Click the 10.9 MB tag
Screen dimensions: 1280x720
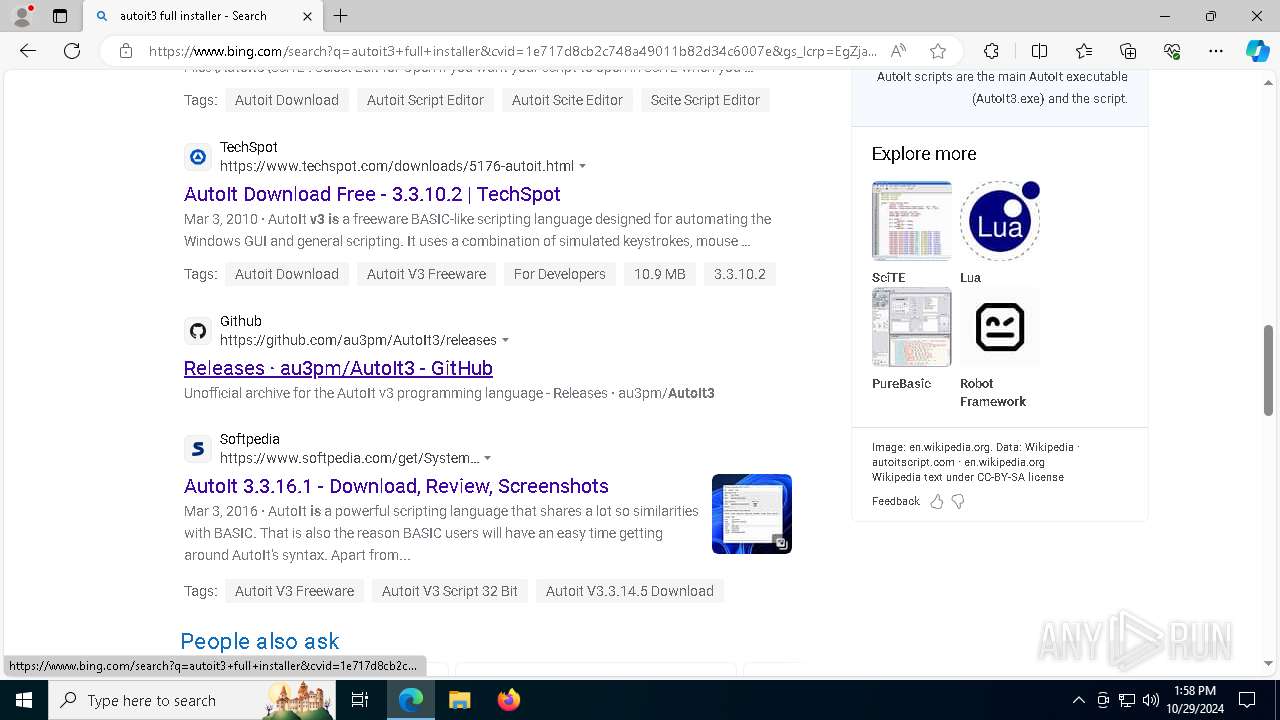click(x=660, y=274)
